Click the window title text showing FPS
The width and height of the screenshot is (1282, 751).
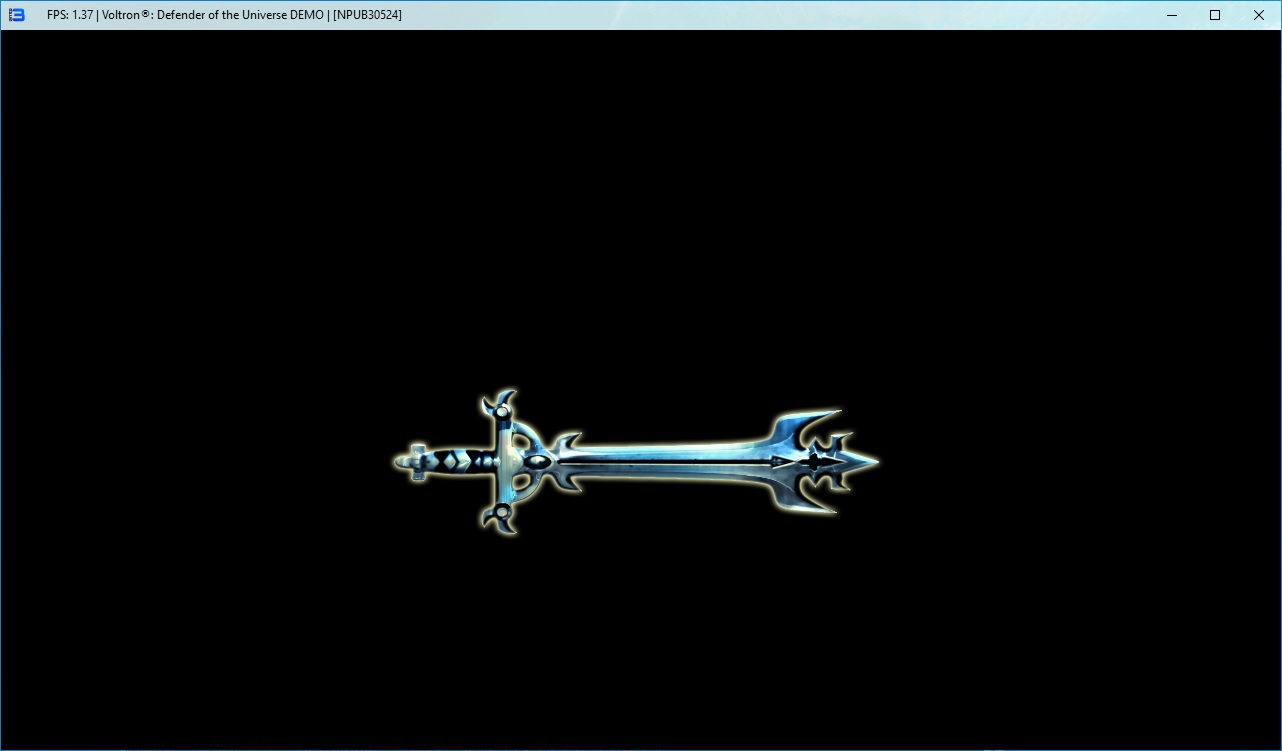(x=224, y=15)
